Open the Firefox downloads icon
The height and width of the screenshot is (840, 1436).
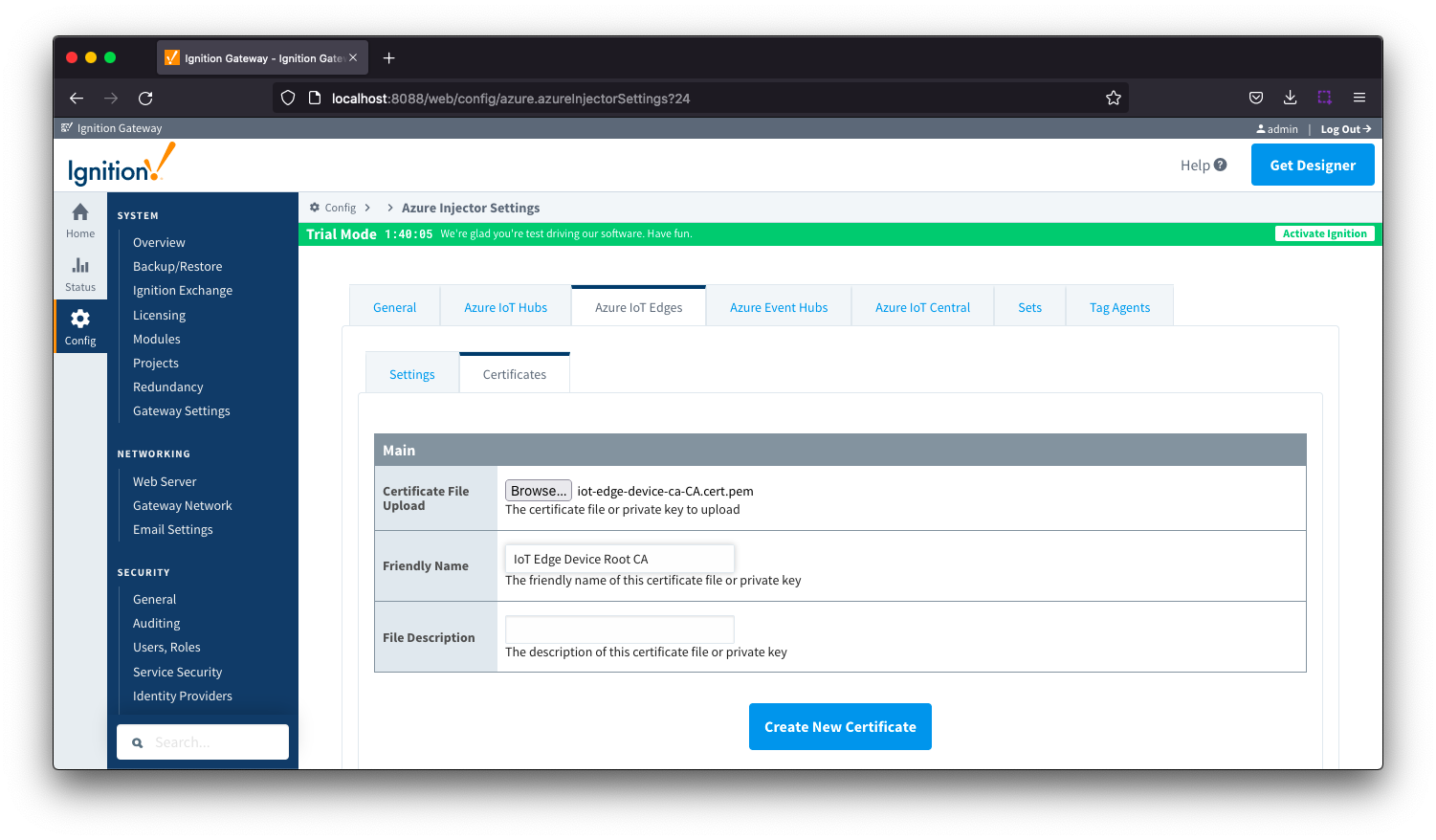click(x=1290, y=98)
